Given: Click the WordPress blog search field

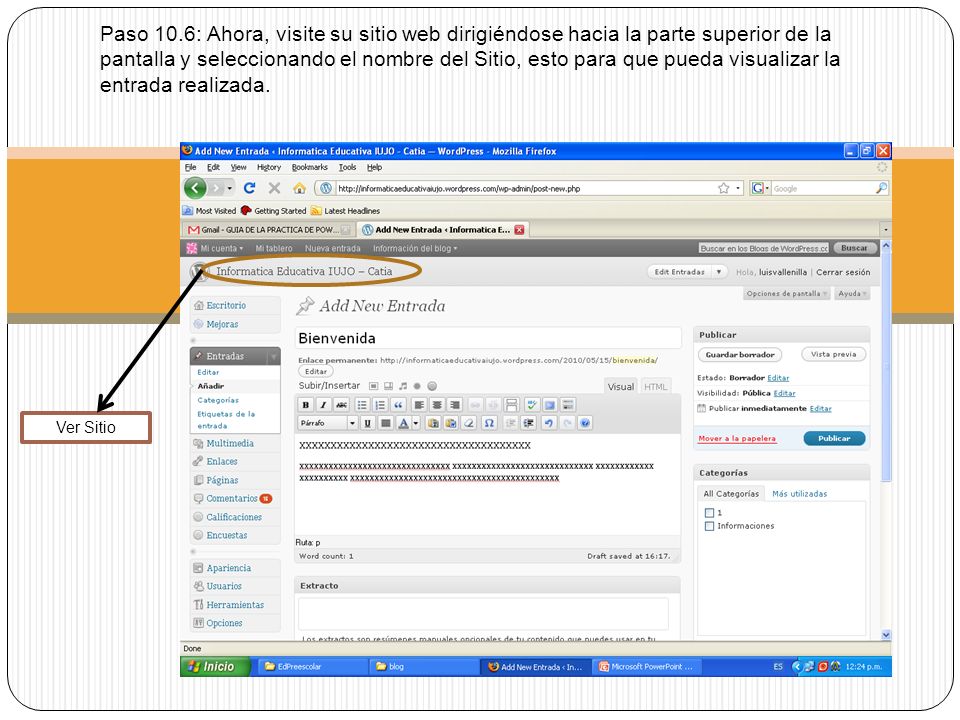Looking at the screenshot, I should click(x=763, y=249).
